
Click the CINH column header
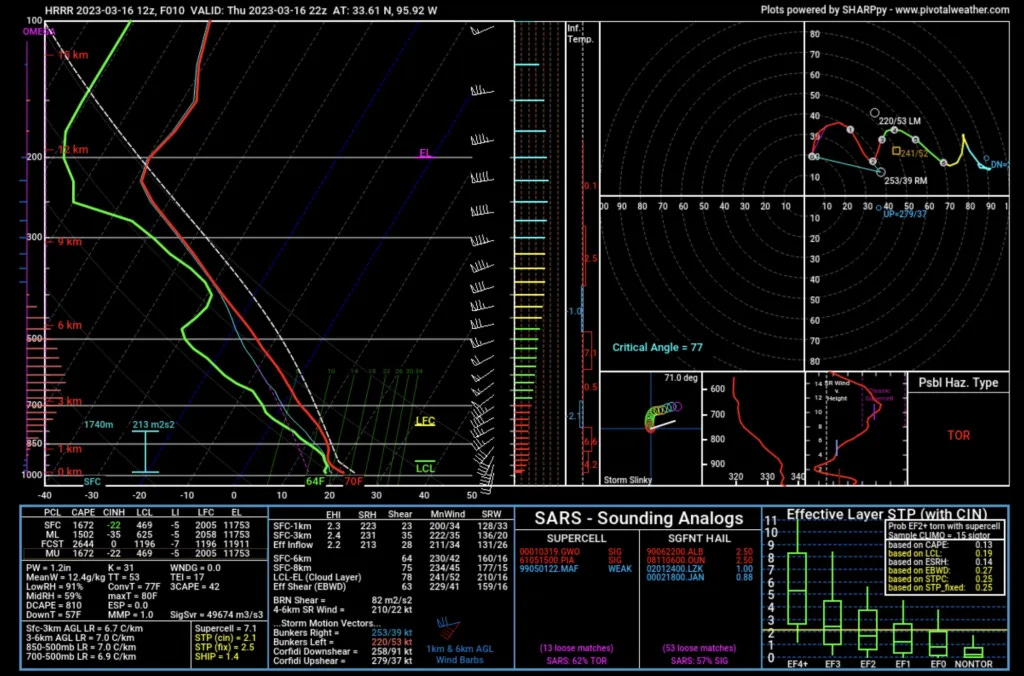point(114,513)
